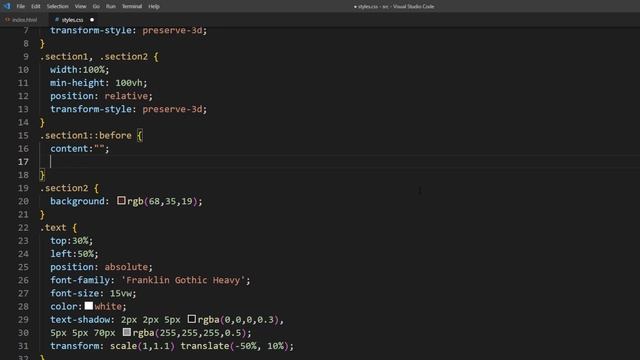Open the rgba(255,255,255,0.5) color swatch

pos(127,332)
